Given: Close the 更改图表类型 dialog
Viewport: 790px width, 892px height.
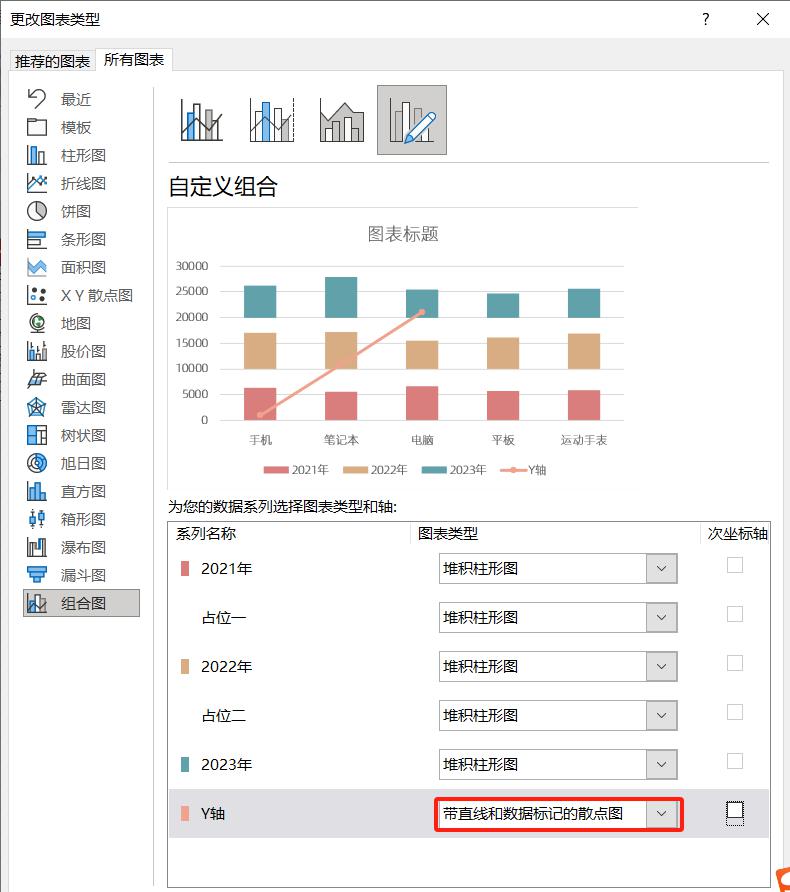Looking at the screenshot, I should pos(763,19).
